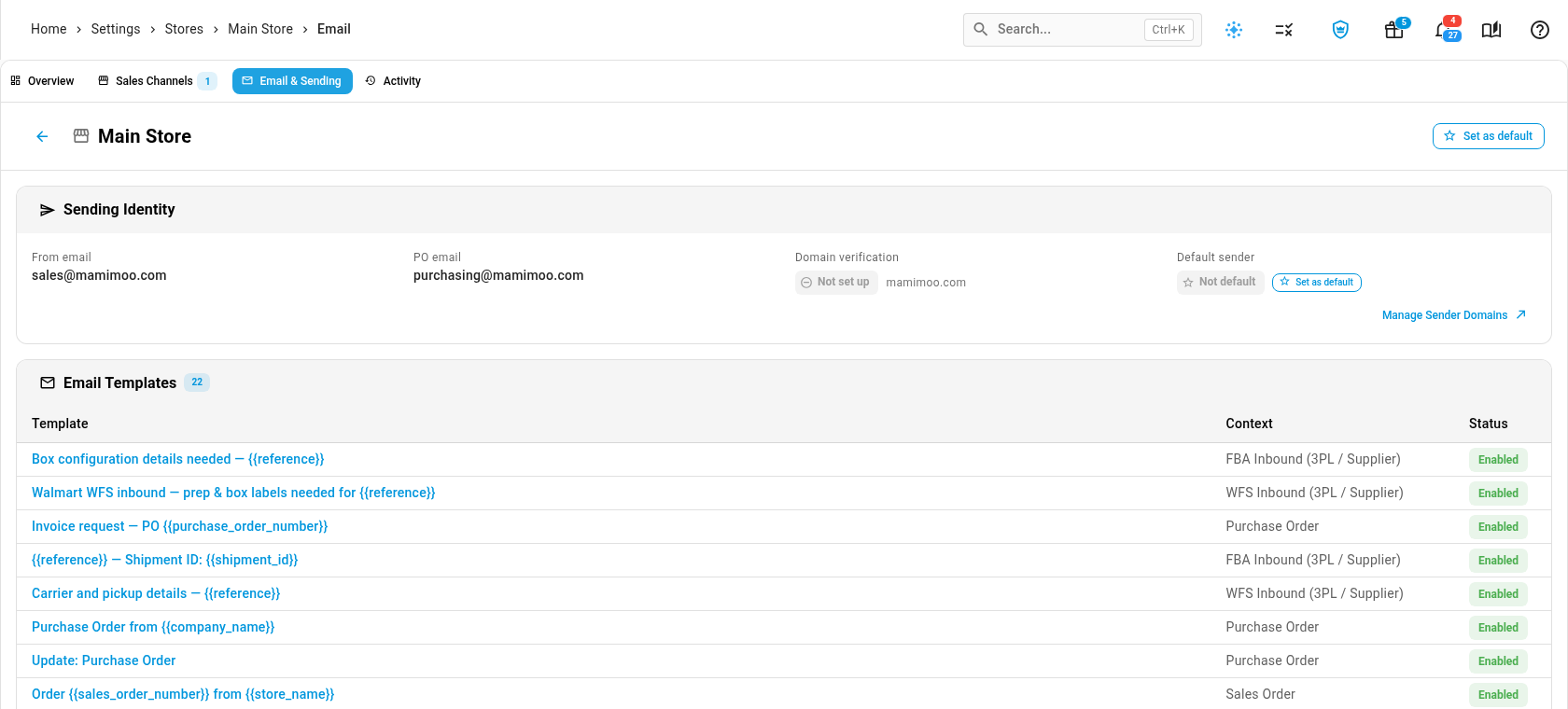
Task: Click the storefront icon next to Main Store
Action: (x=81, y=136)
